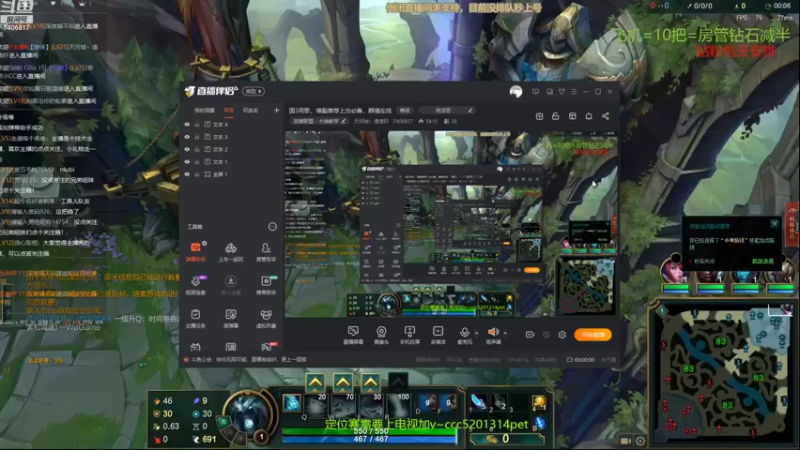
Task: Add a multimedia source
Action: [438, 335]
